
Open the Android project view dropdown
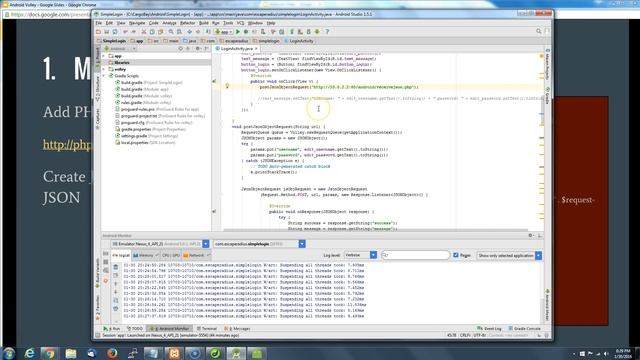point(119,49)
